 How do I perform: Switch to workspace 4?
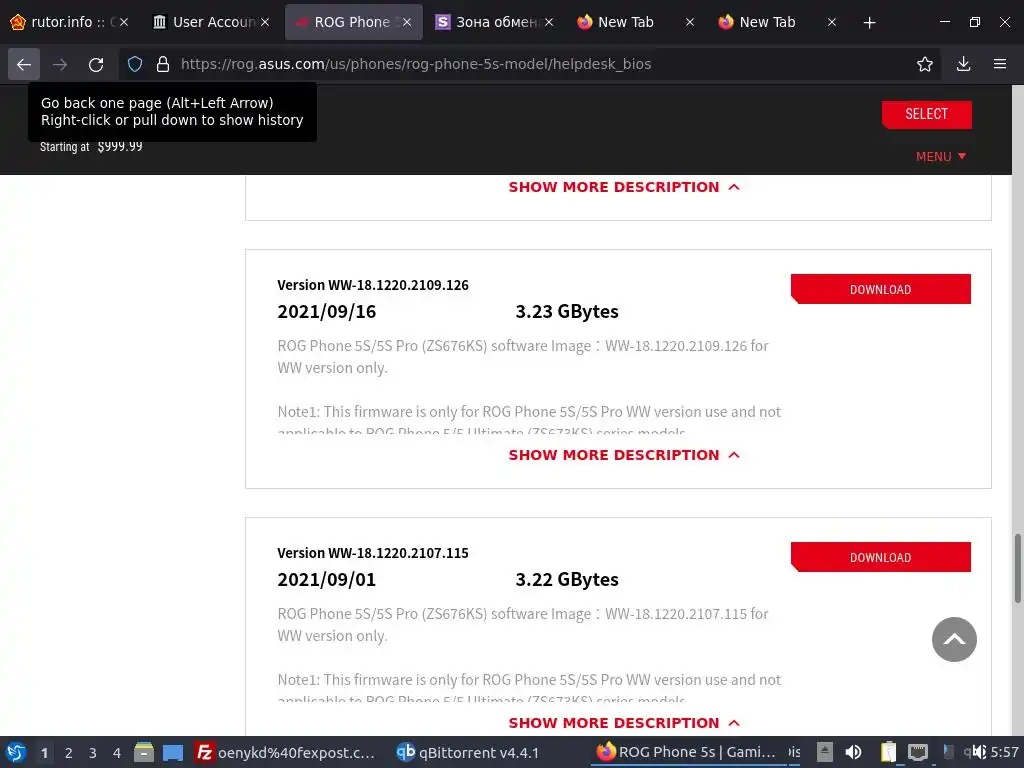[117, 753]
